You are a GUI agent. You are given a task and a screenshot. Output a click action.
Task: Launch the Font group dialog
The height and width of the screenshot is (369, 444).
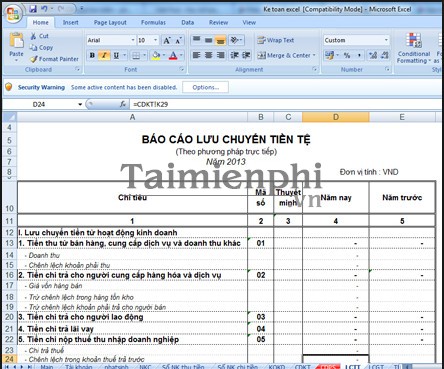[x=182, y=69]
